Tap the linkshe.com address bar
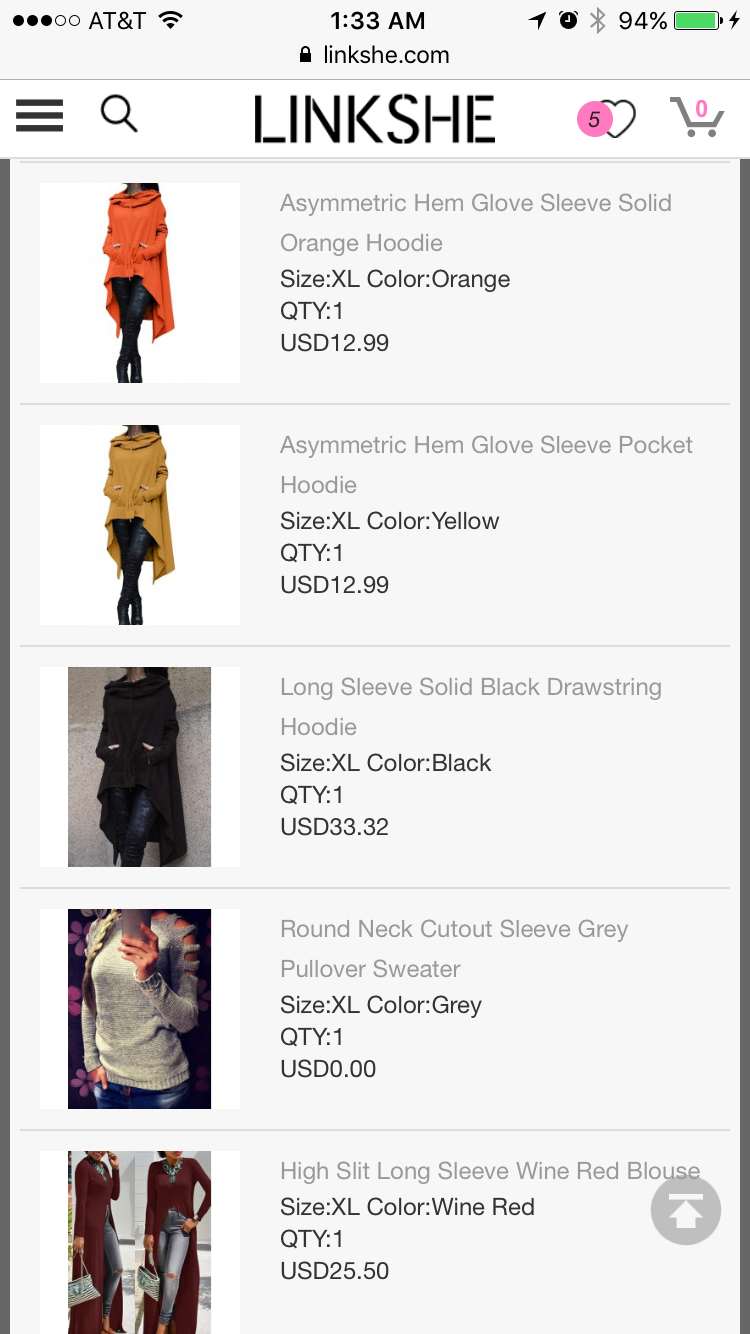This screenshot has height=1334, width=750. (375, 55)
